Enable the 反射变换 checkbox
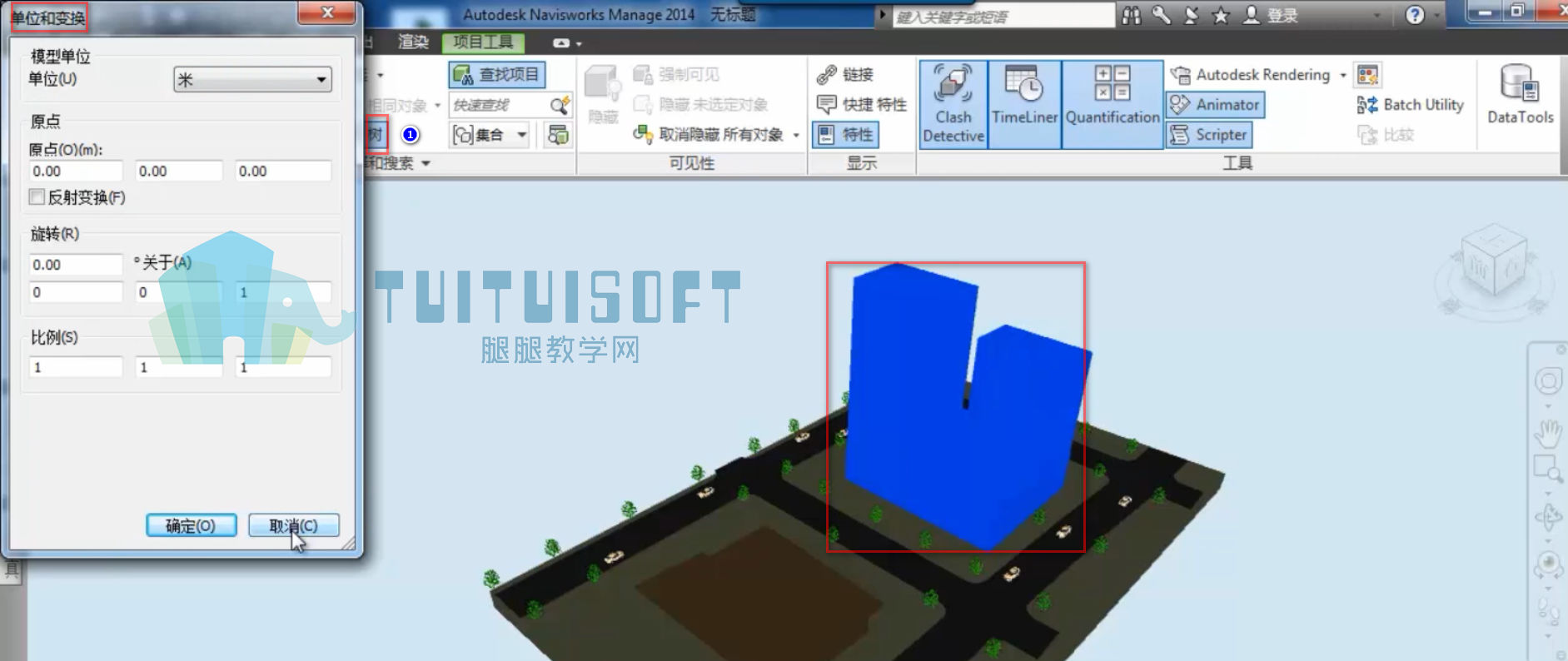The image size is (1568, 661). pyautogui.click(x=37, y=197)
